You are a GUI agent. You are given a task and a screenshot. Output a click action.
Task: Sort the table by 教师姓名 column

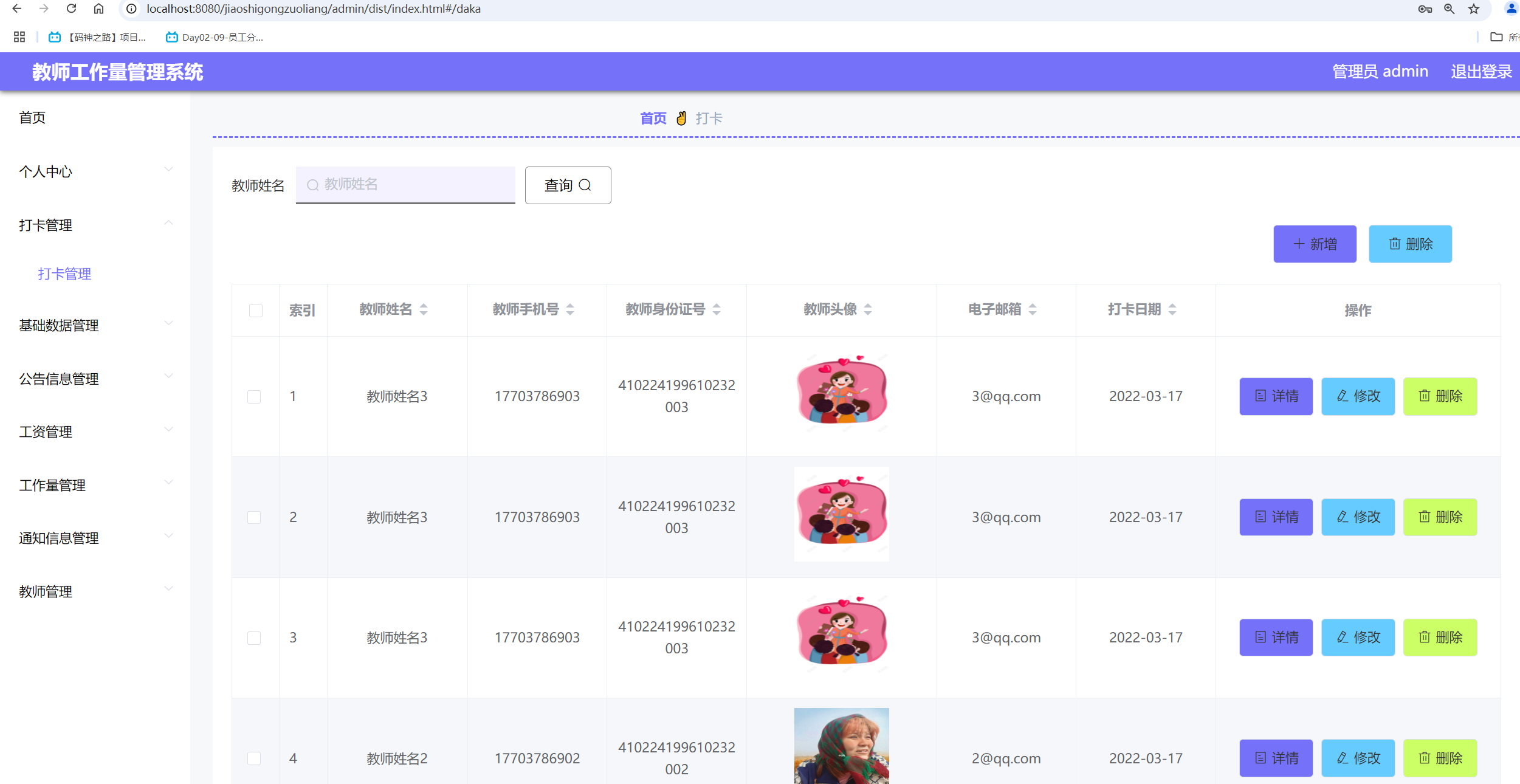click(x=423, y=310)
